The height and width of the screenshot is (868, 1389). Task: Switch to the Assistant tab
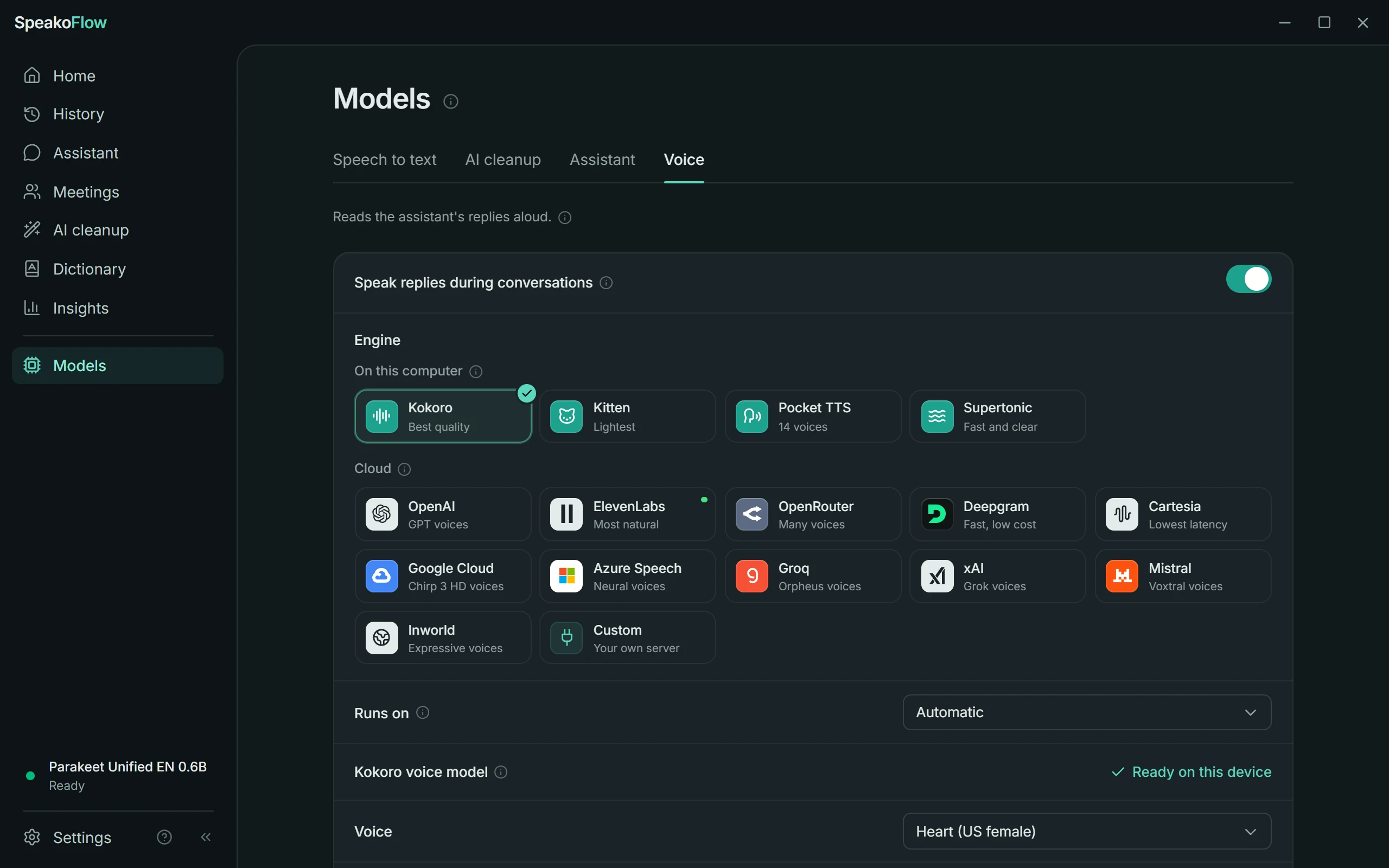pos(602,159)
